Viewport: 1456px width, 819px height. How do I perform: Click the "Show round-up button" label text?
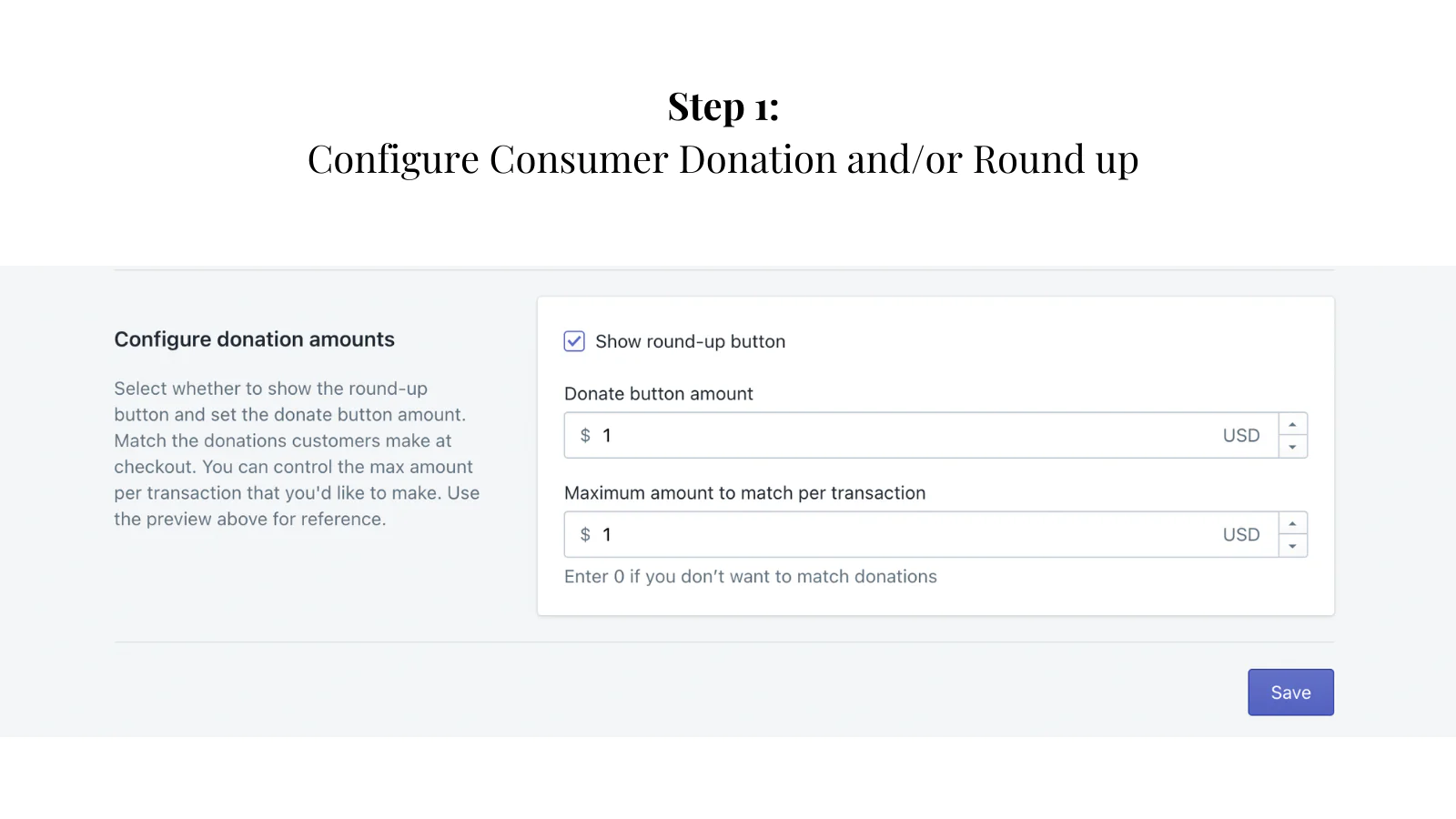coord(690,342)
